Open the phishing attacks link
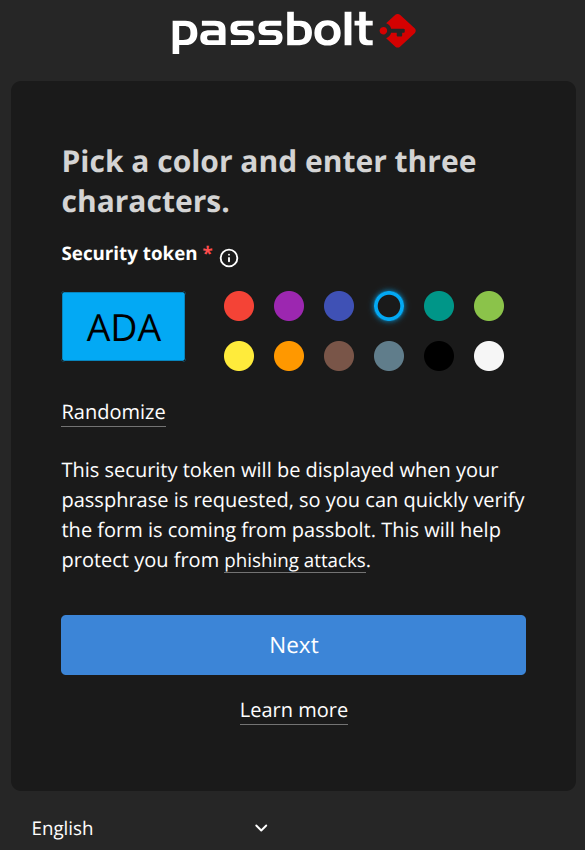Viewport: 585px width, 850px height. [x=295, y=560]
